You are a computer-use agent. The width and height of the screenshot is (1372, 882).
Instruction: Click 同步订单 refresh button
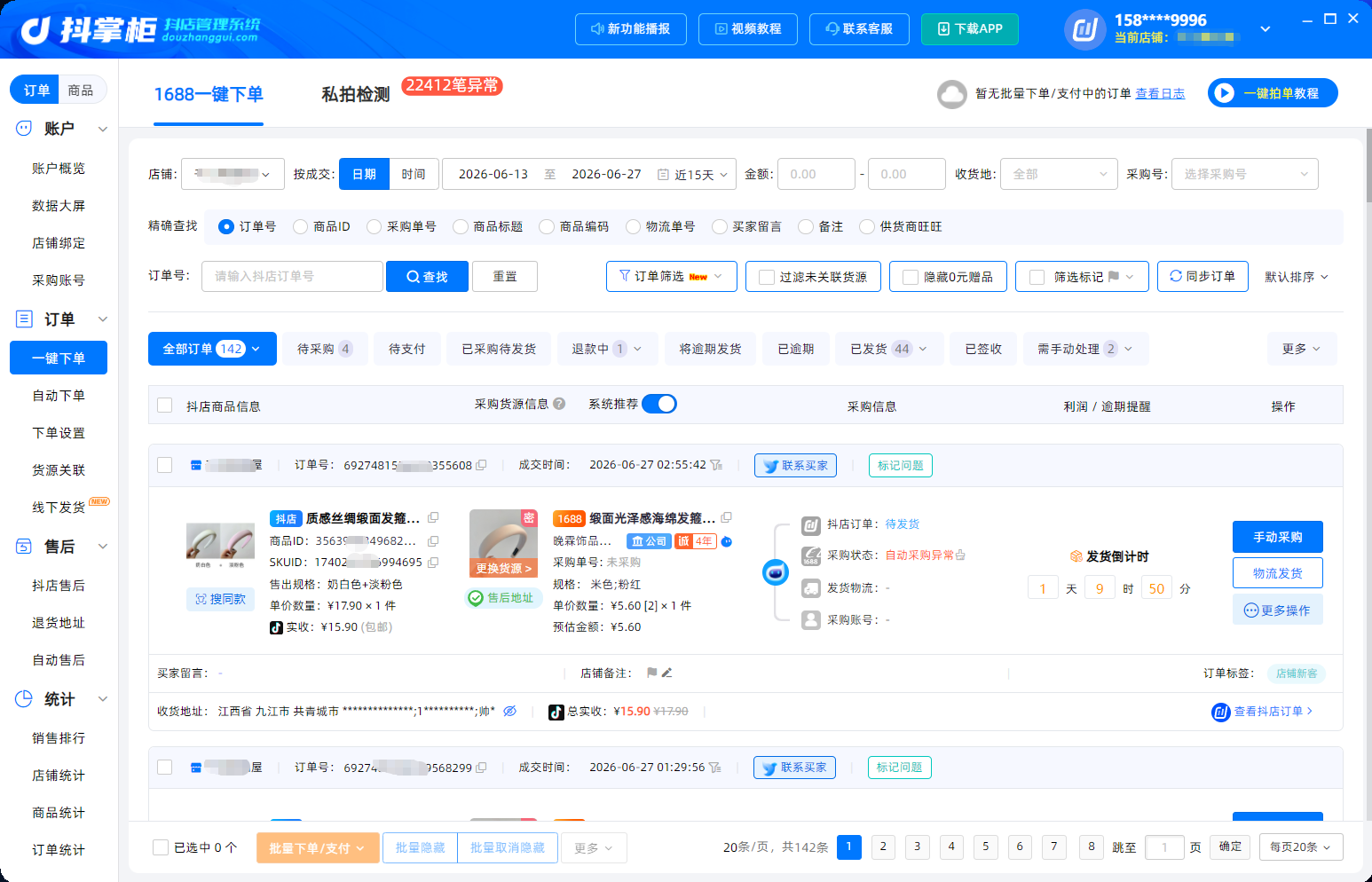1202,276
